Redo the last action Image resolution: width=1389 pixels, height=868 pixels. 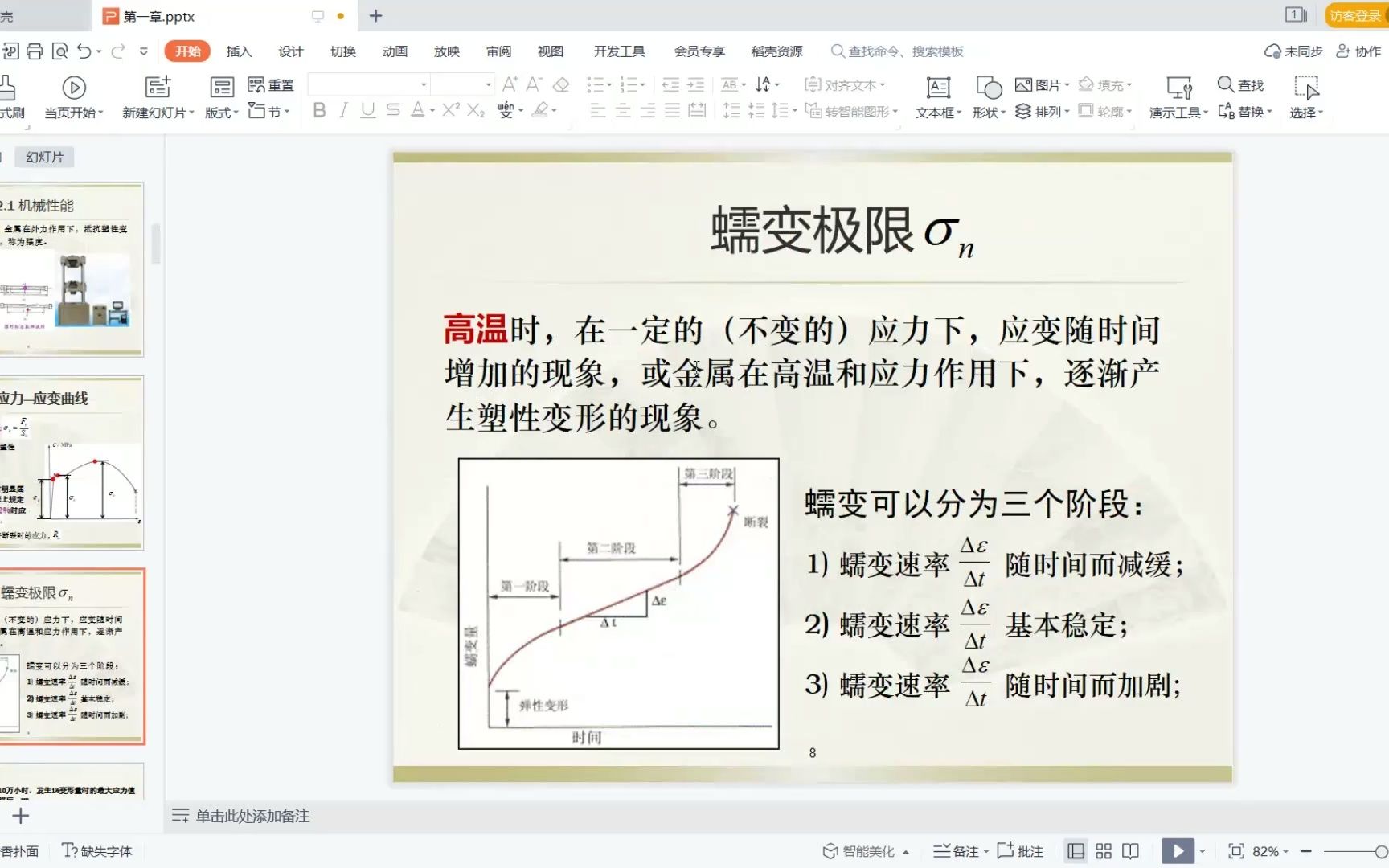tap(118, 51)
